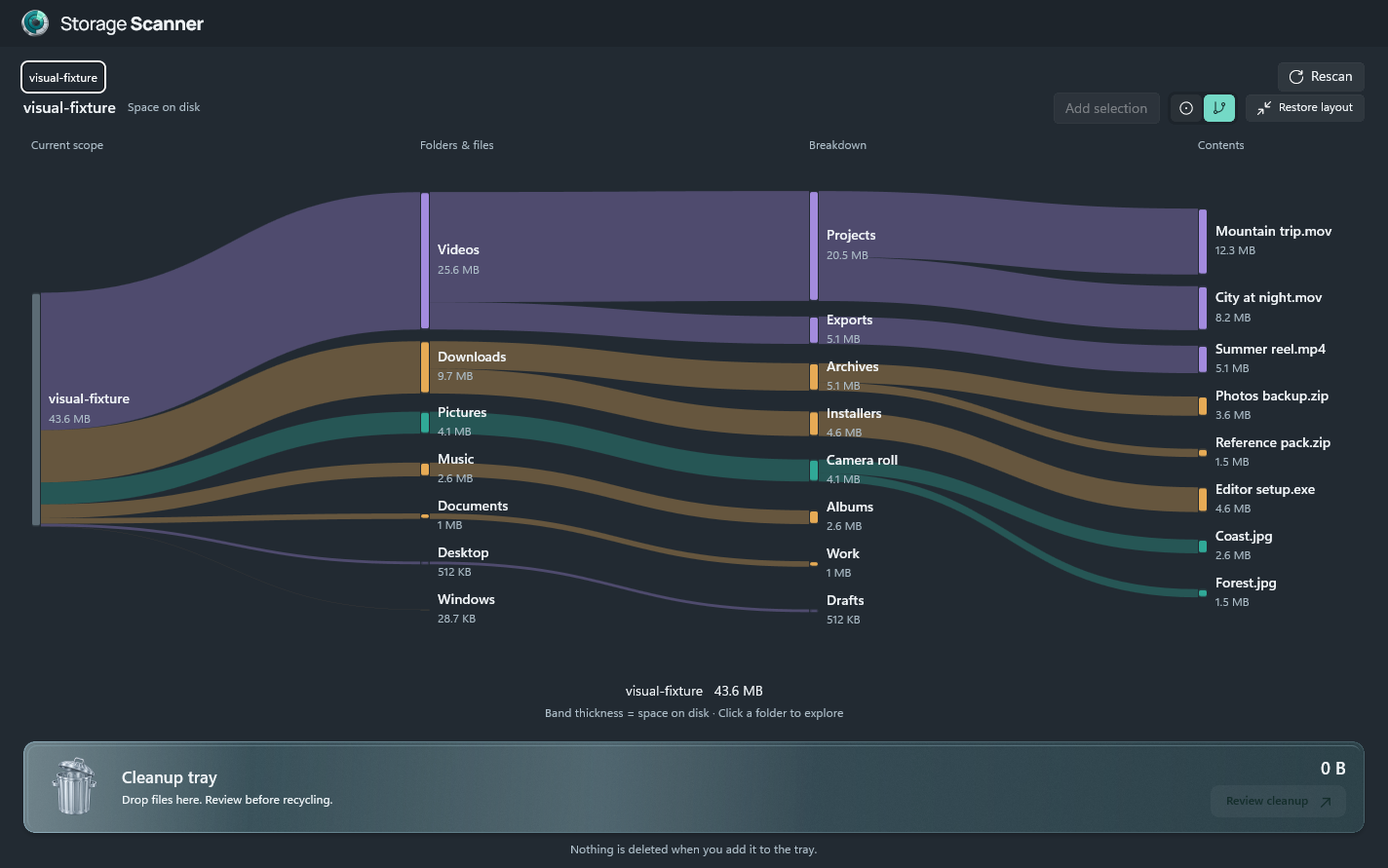Open the Storage Scanner app logo
Image resolution: width=1388 pixels, height=868 pixels.
(35, 22)
